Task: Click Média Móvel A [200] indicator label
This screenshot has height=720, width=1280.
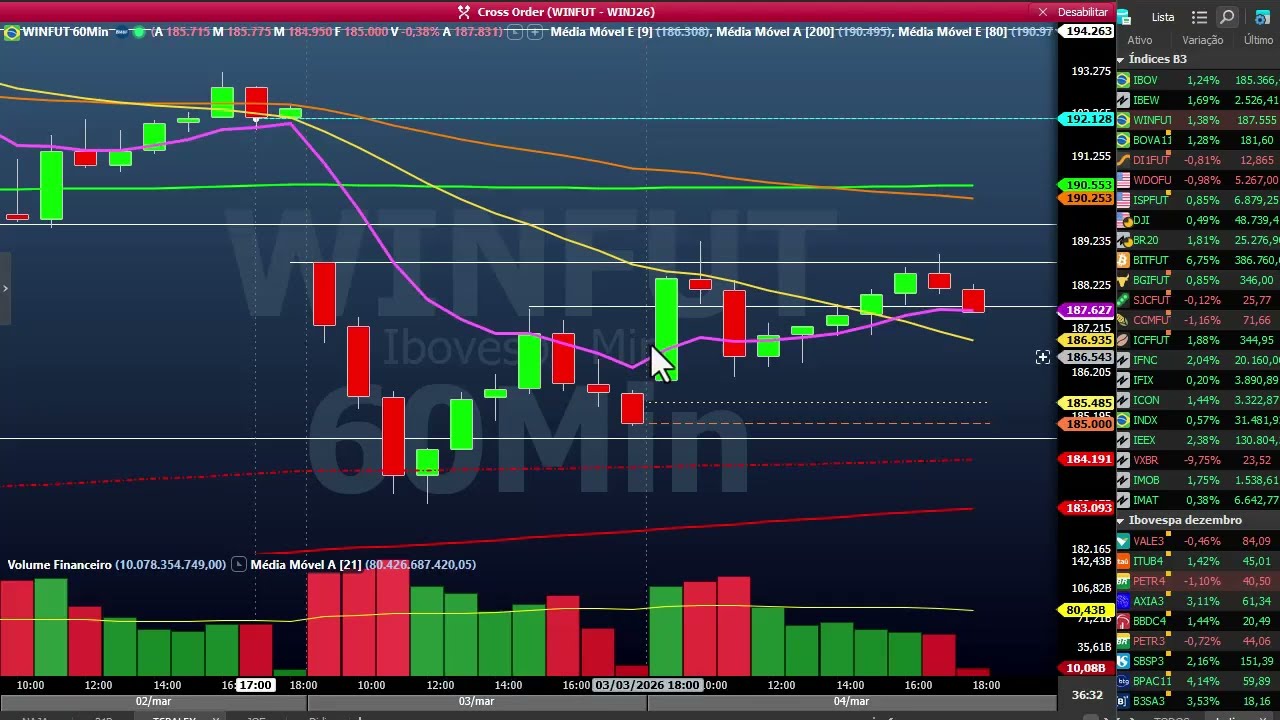Action: [774, 32]
